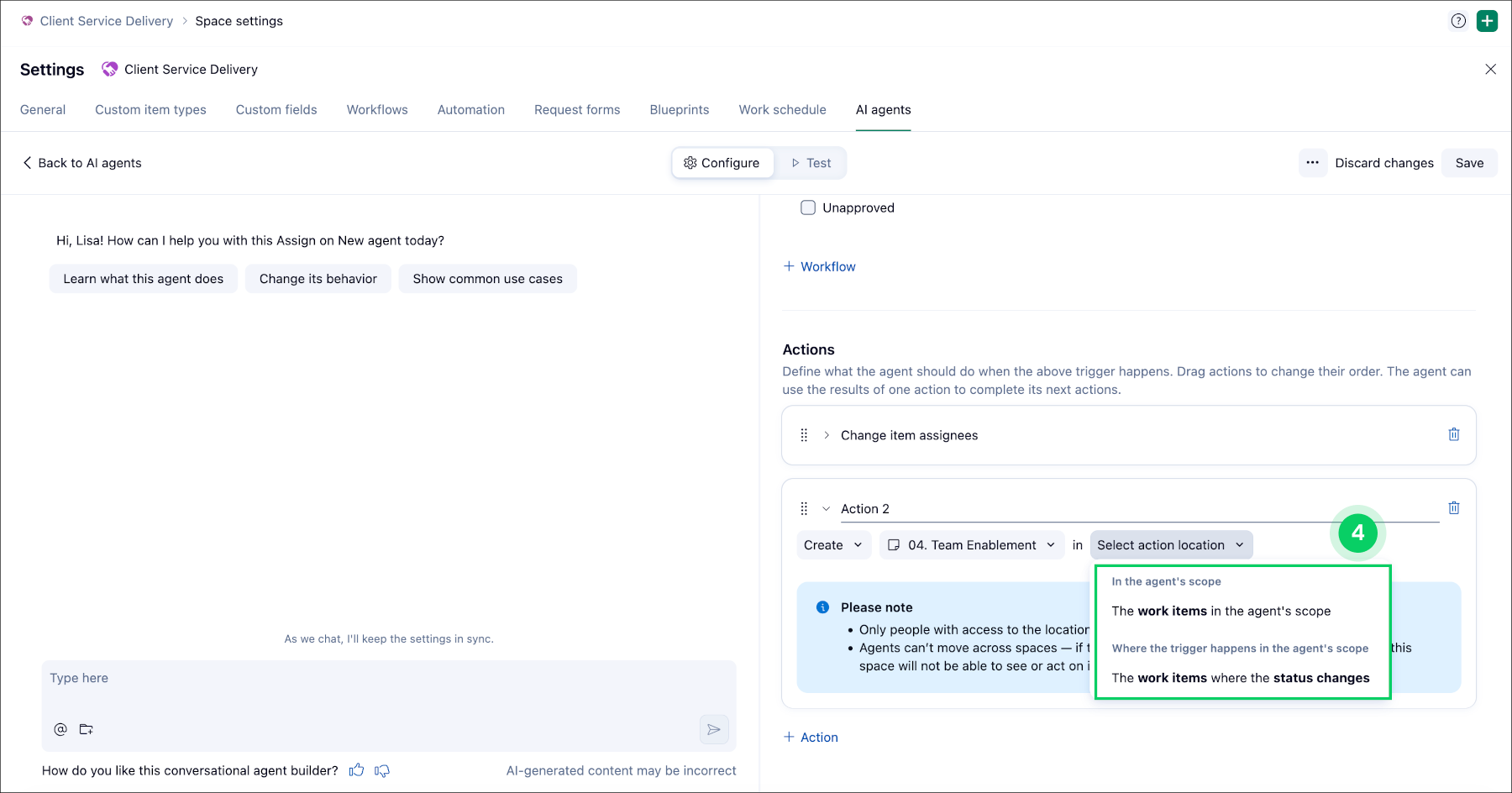The height and width of the screenshot is (793, 1512).
Task: Click the green plus create button
Action: 1488,21
